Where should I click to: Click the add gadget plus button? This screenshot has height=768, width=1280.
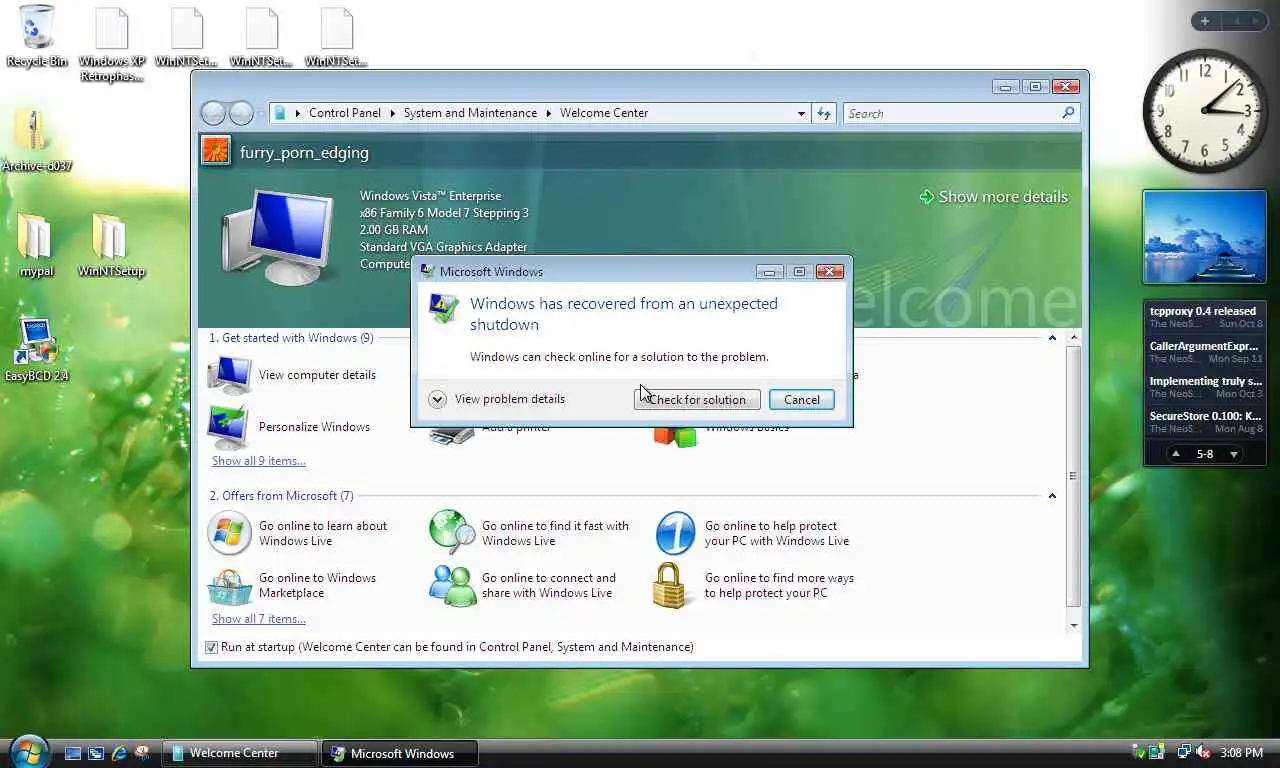click(1205, 21)
